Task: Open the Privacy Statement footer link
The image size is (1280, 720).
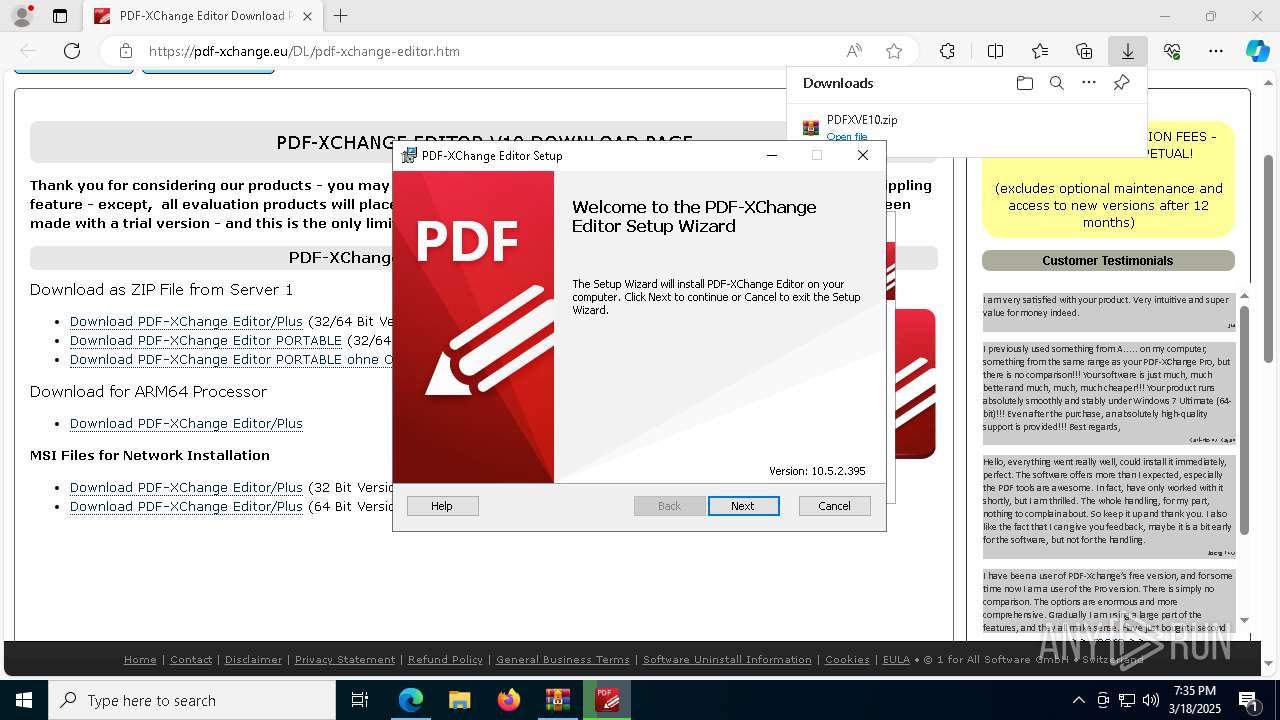Action: tap(345, 659)
